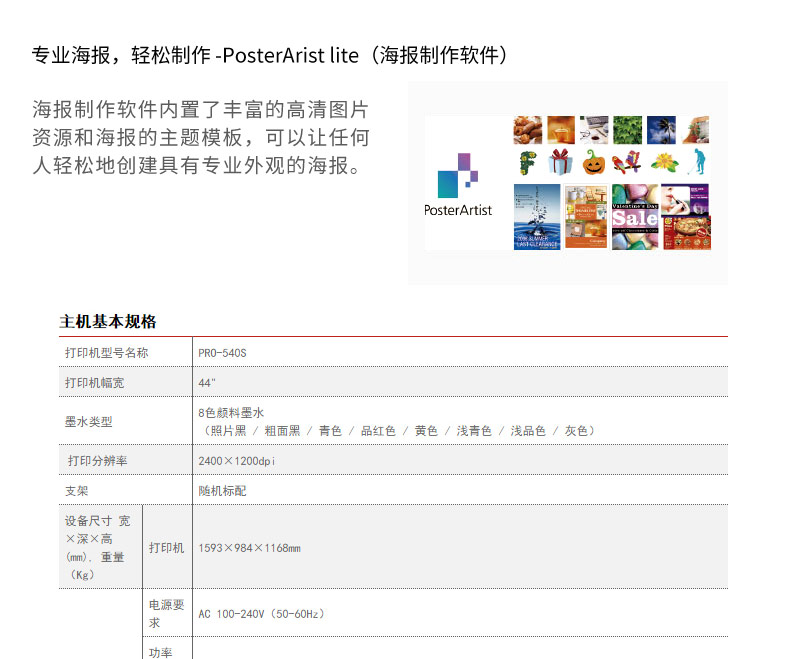The image size is (790, 659).
Task: Select the jack-o-lantern pumpkin clipart
Action: coord(594,162)
